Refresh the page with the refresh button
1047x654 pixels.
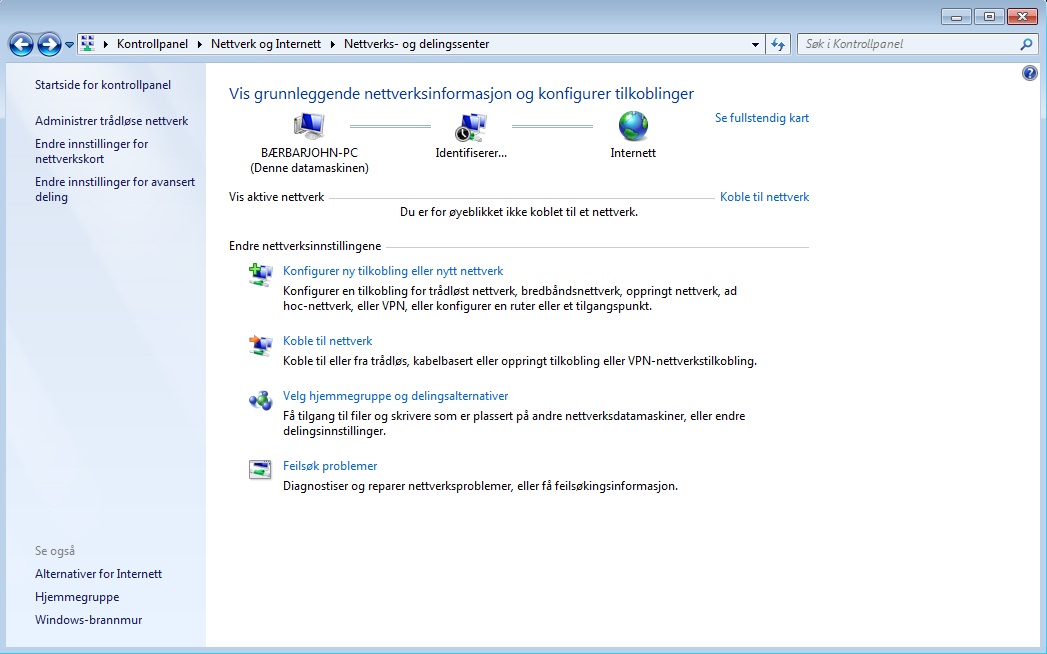click(x=778, y=45)
